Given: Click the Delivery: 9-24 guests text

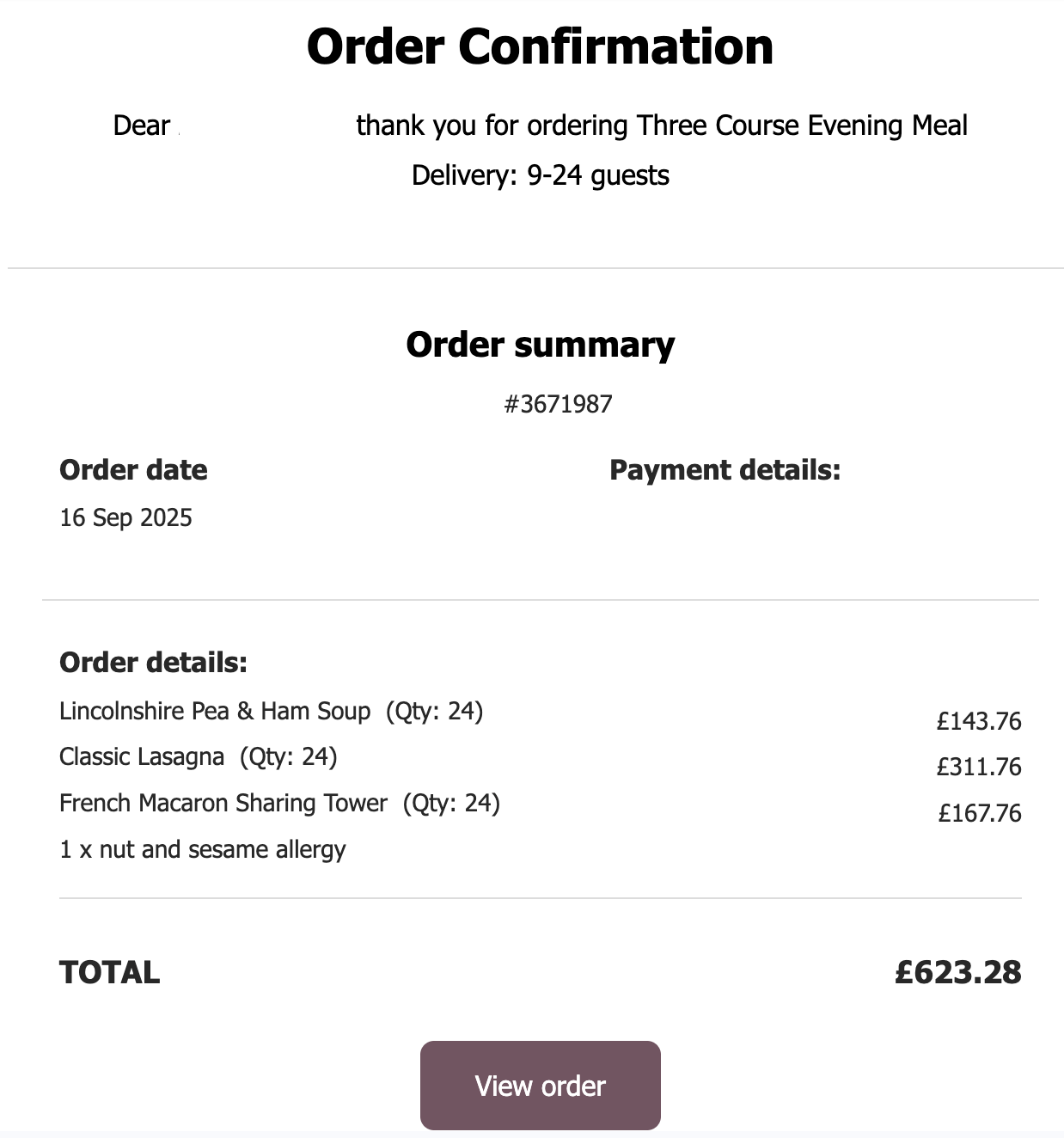Looking at the screenshot, I should (540, 175).
